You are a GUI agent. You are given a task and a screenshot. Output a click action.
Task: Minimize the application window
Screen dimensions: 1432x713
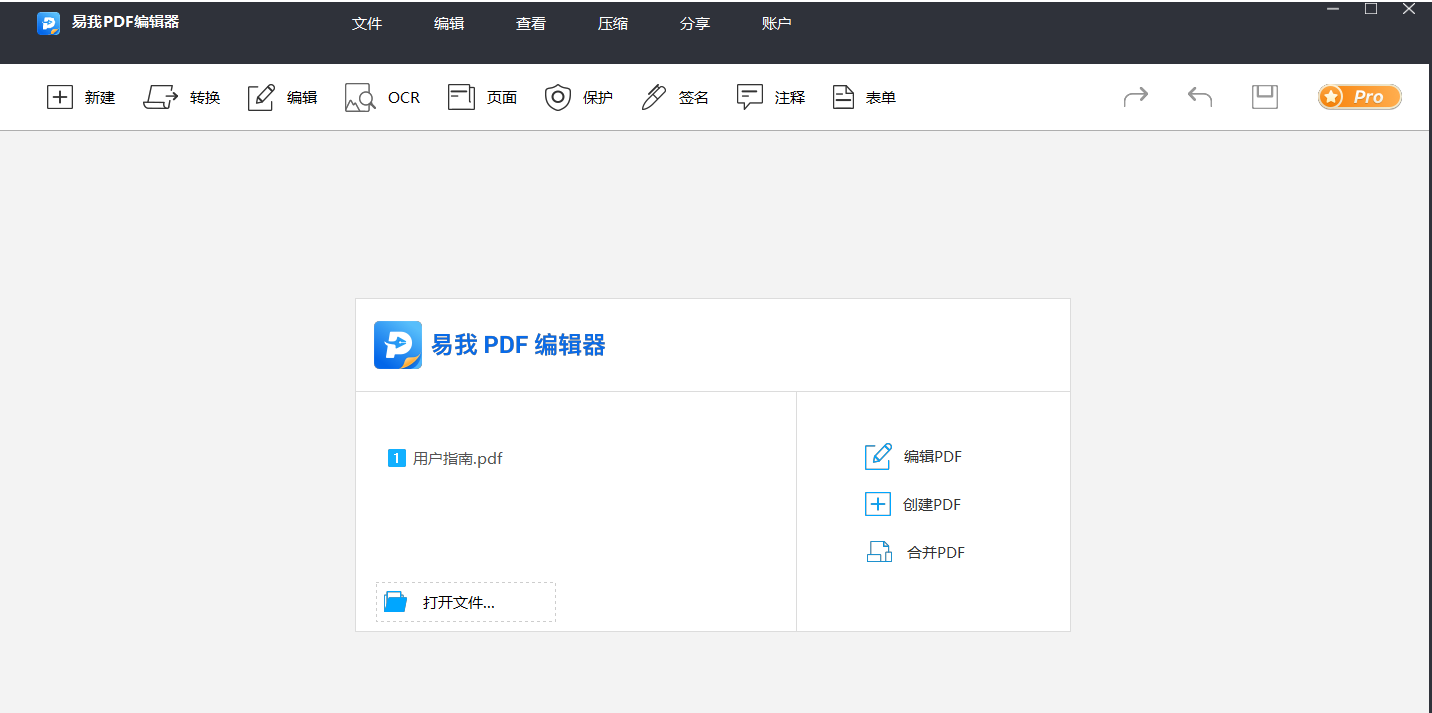coord(1333,9)
